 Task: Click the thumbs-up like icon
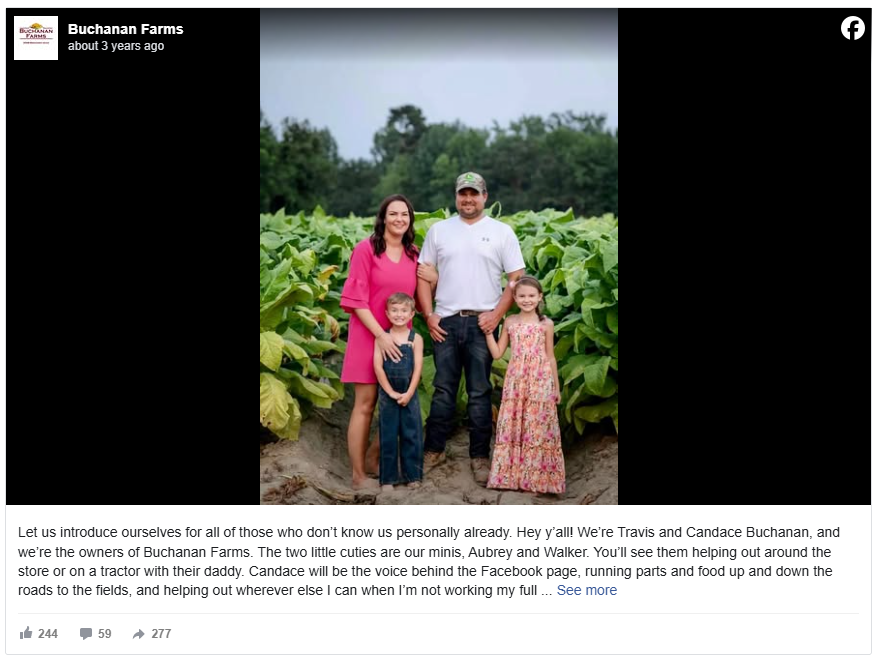pyautogui.click(x=26, y=633)
